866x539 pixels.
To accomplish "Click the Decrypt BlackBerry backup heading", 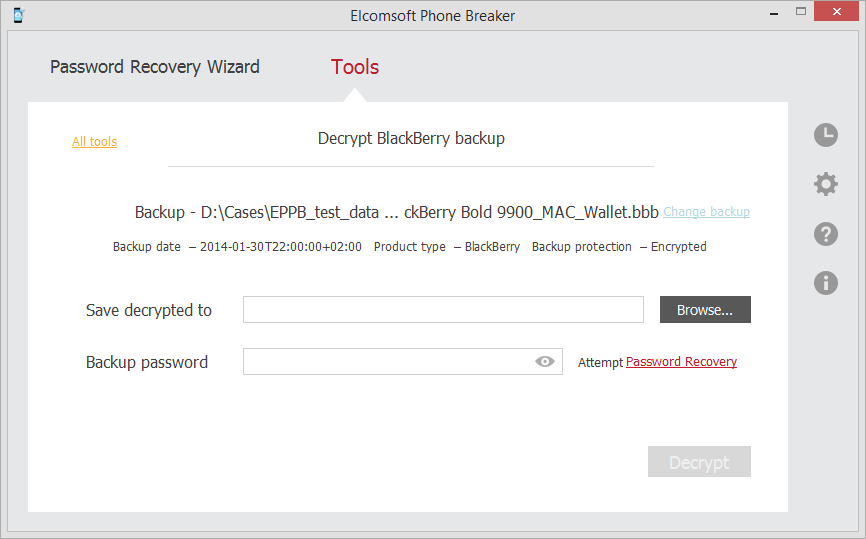I will (x=411, y=139).
